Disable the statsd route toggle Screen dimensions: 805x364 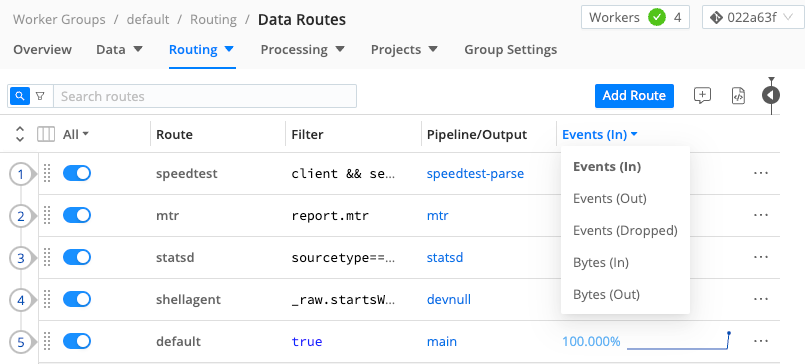point(77,257)
